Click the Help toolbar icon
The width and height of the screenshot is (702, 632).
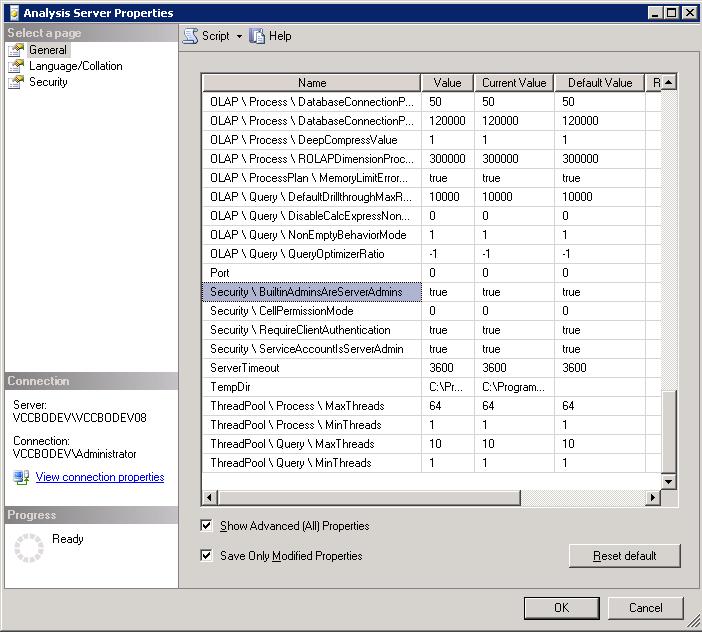point(258,36)
